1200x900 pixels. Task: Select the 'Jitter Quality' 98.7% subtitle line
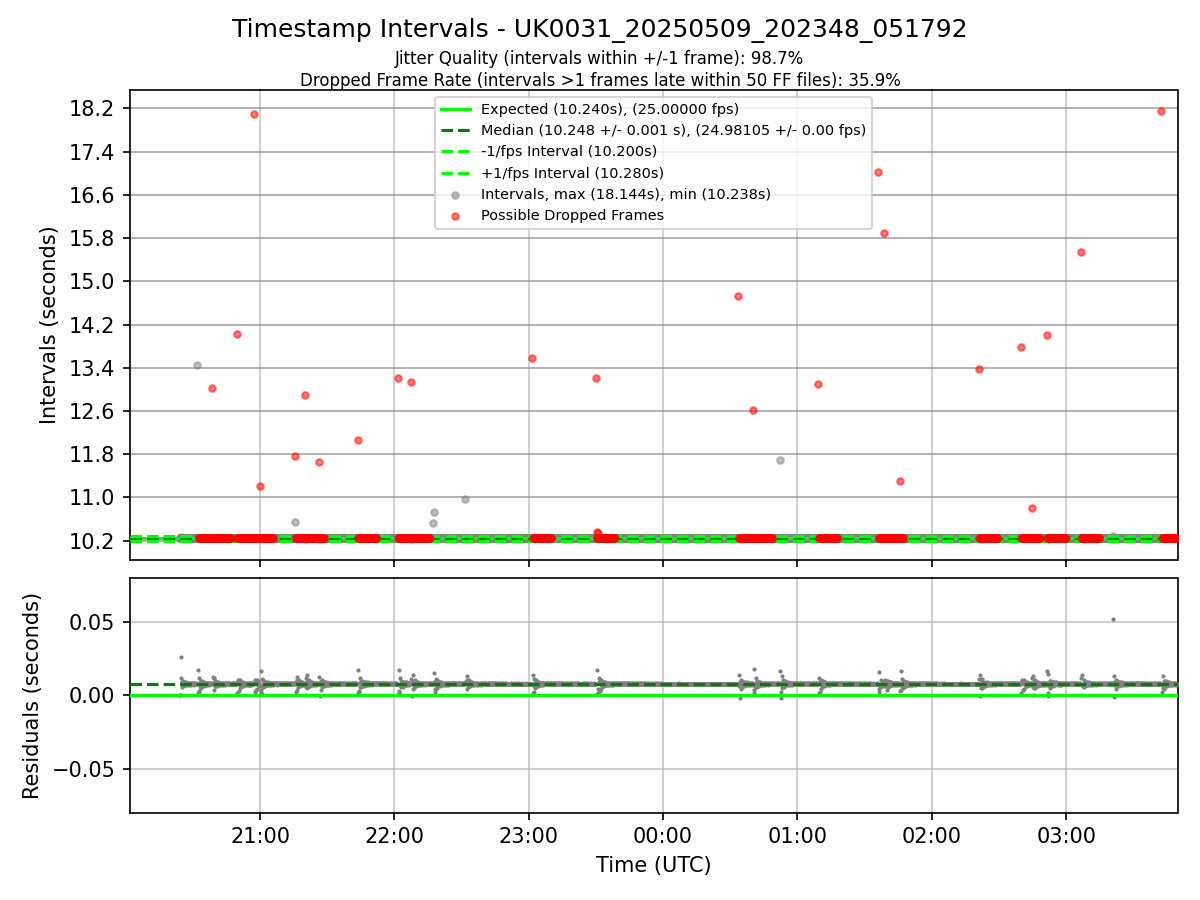599,59
